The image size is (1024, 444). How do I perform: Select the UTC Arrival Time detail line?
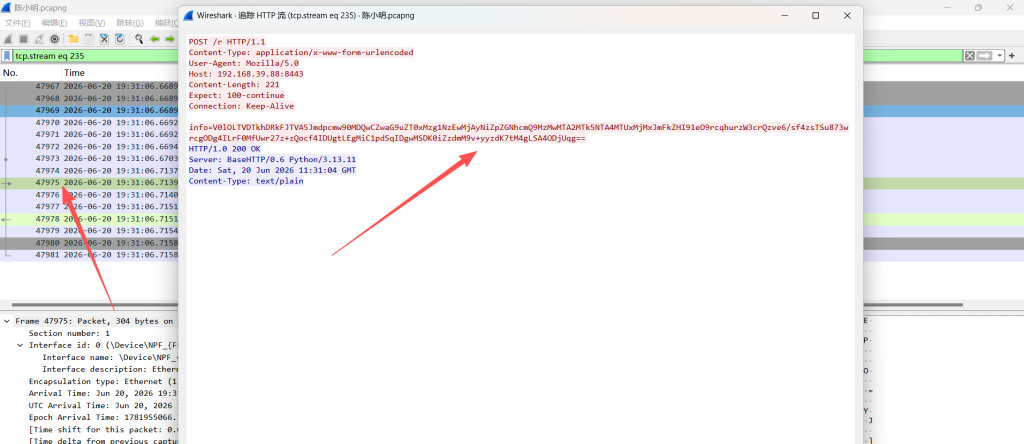pos(103,405)
